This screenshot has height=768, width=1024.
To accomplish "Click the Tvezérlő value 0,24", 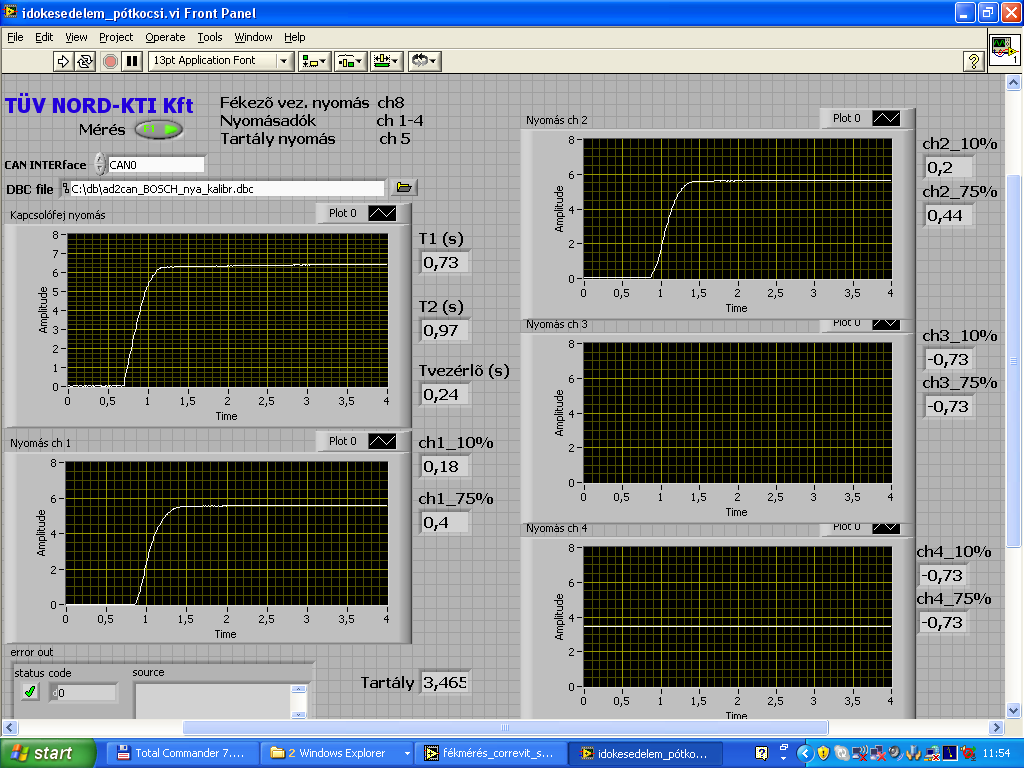I will tap(444, 394).
